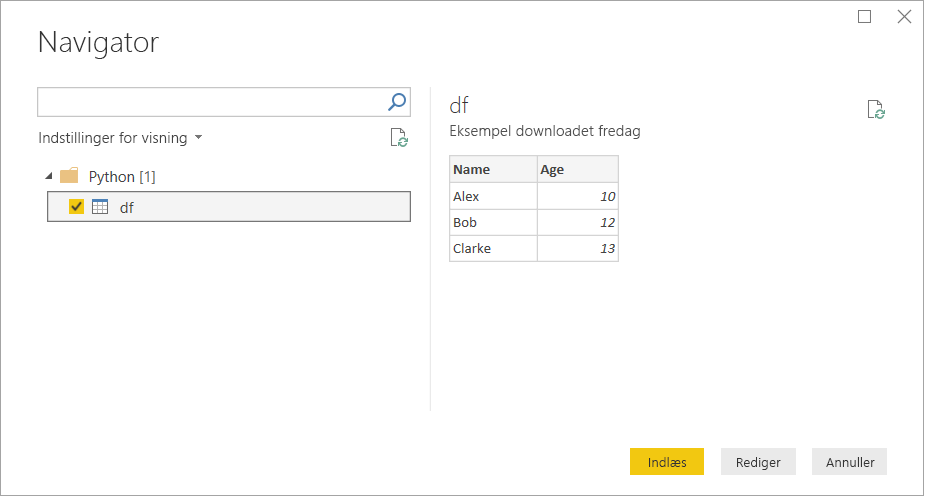Viewport: 925px width, 498px height.
Task: Click the df table icon in tree
Action: click(100, 207)
